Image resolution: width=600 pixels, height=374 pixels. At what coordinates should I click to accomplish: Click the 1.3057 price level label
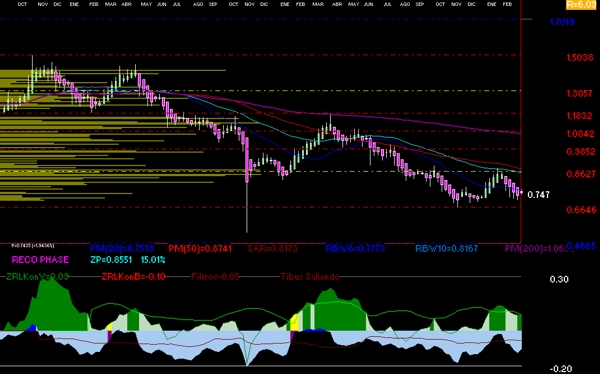tap(580, 93)
